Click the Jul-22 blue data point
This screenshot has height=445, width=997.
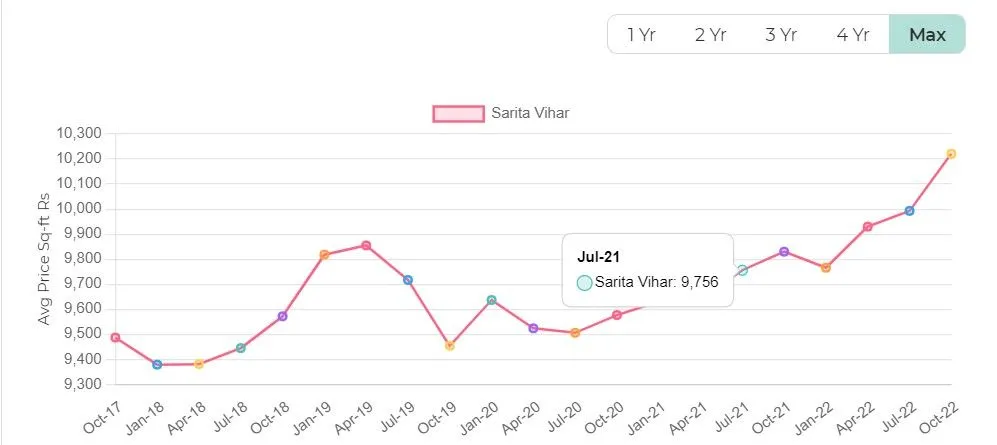pyautogui.click(x=909, y=211)
